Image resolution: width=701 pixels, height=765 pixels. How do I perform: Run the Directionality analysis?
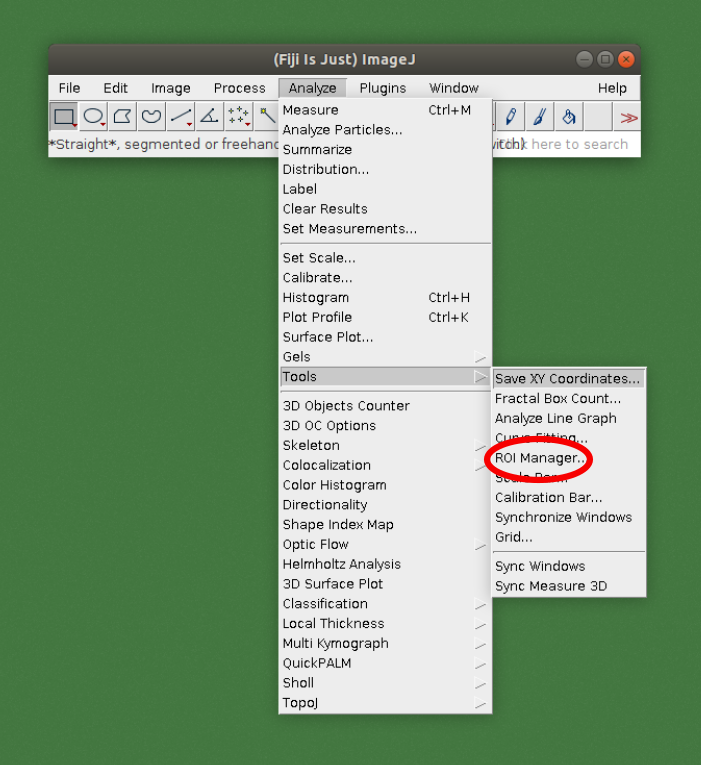coord(385,505)
